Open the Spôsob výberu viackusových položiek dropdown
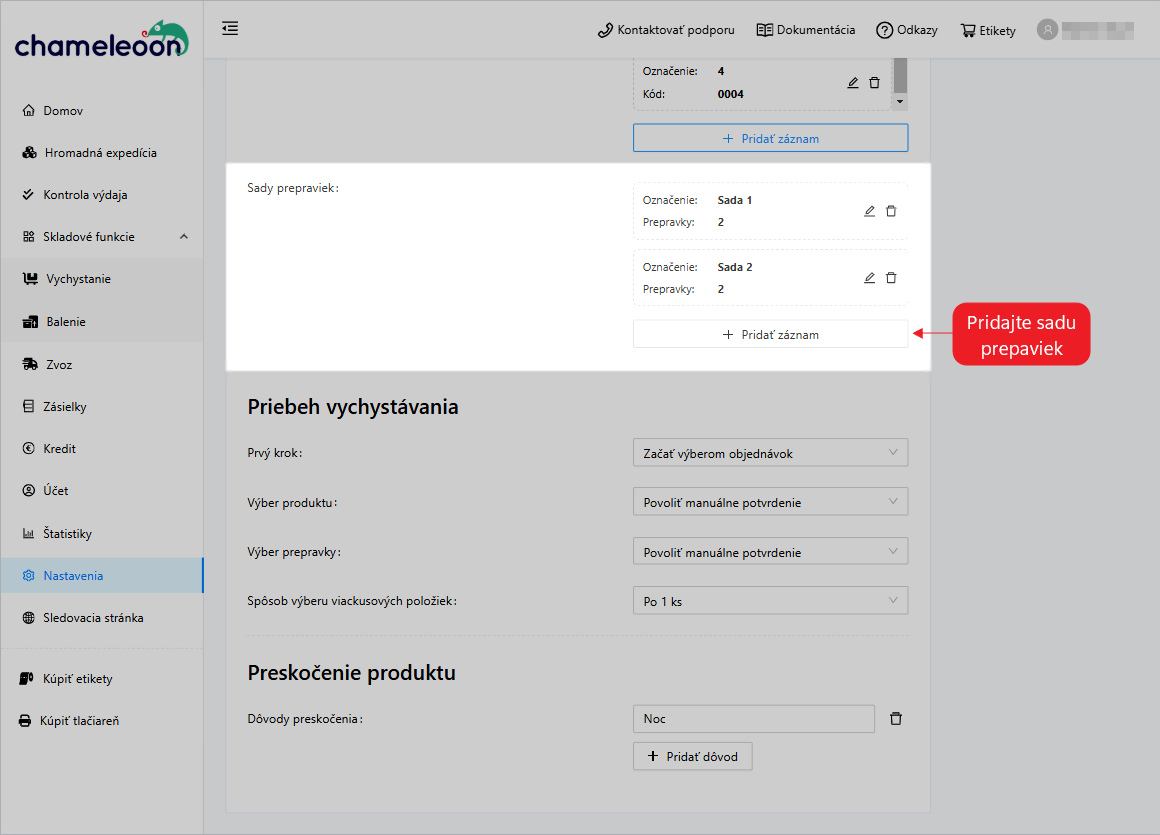This screenshot has width=1160, height=835. (770, 600)
